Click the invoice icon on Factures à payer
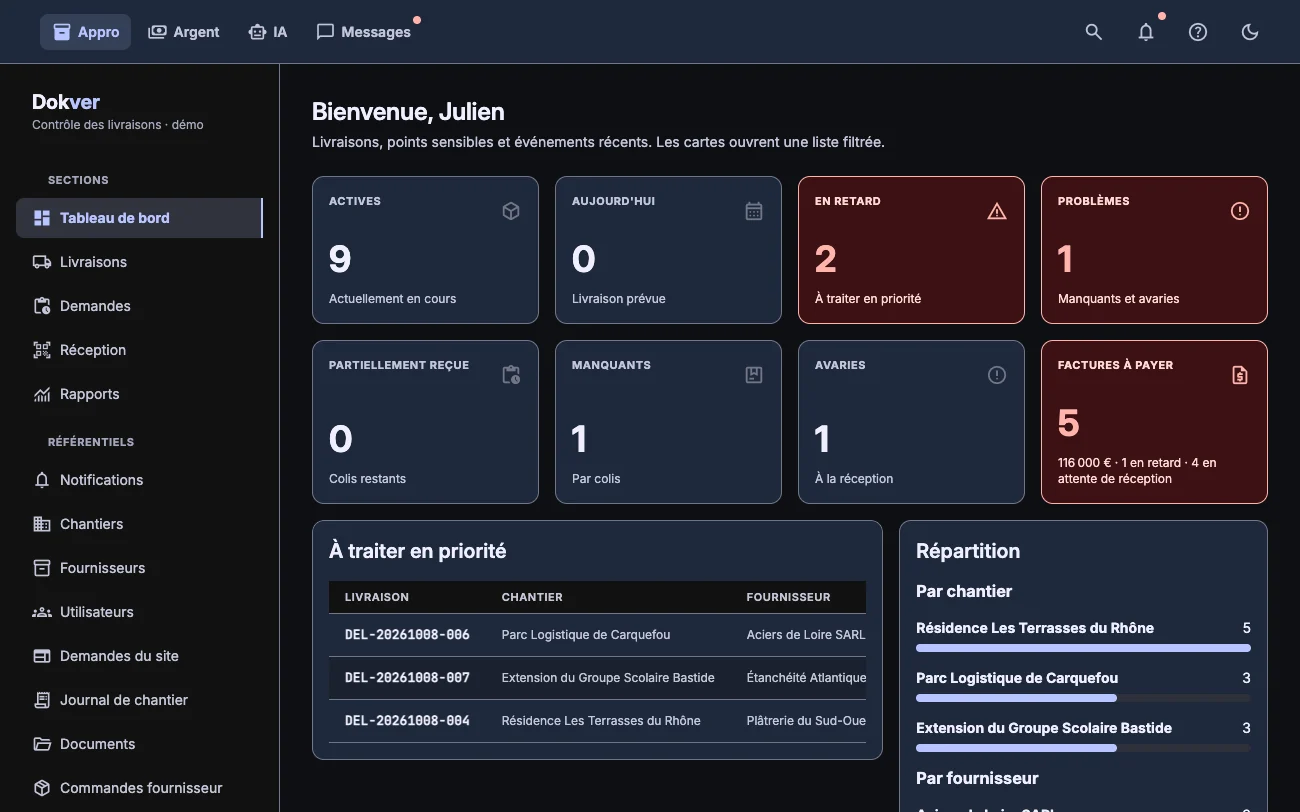The width and height of the screenshot is (1300, 812). click(1240, 375)
